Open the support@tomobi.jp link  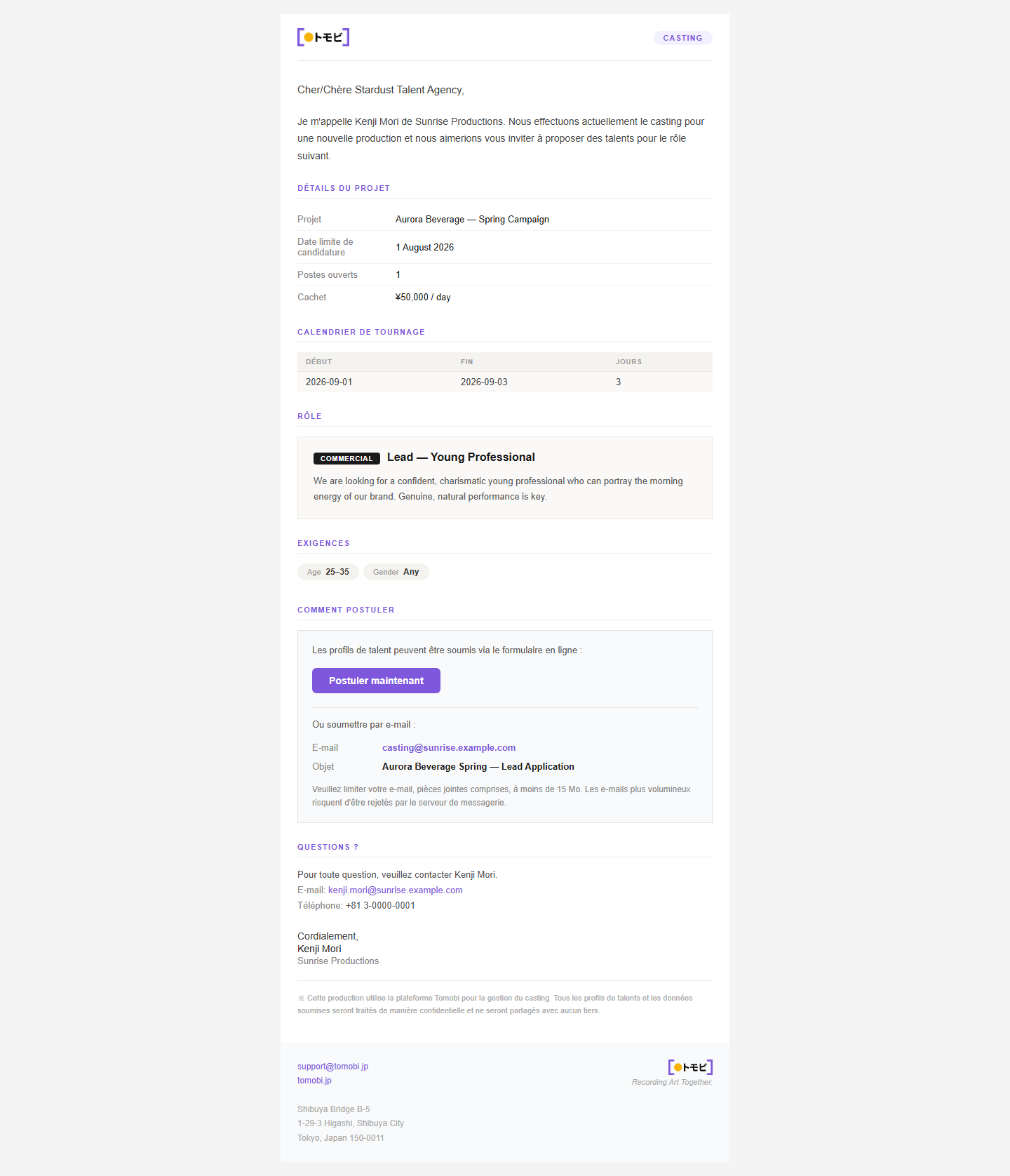pos(332,1067)
